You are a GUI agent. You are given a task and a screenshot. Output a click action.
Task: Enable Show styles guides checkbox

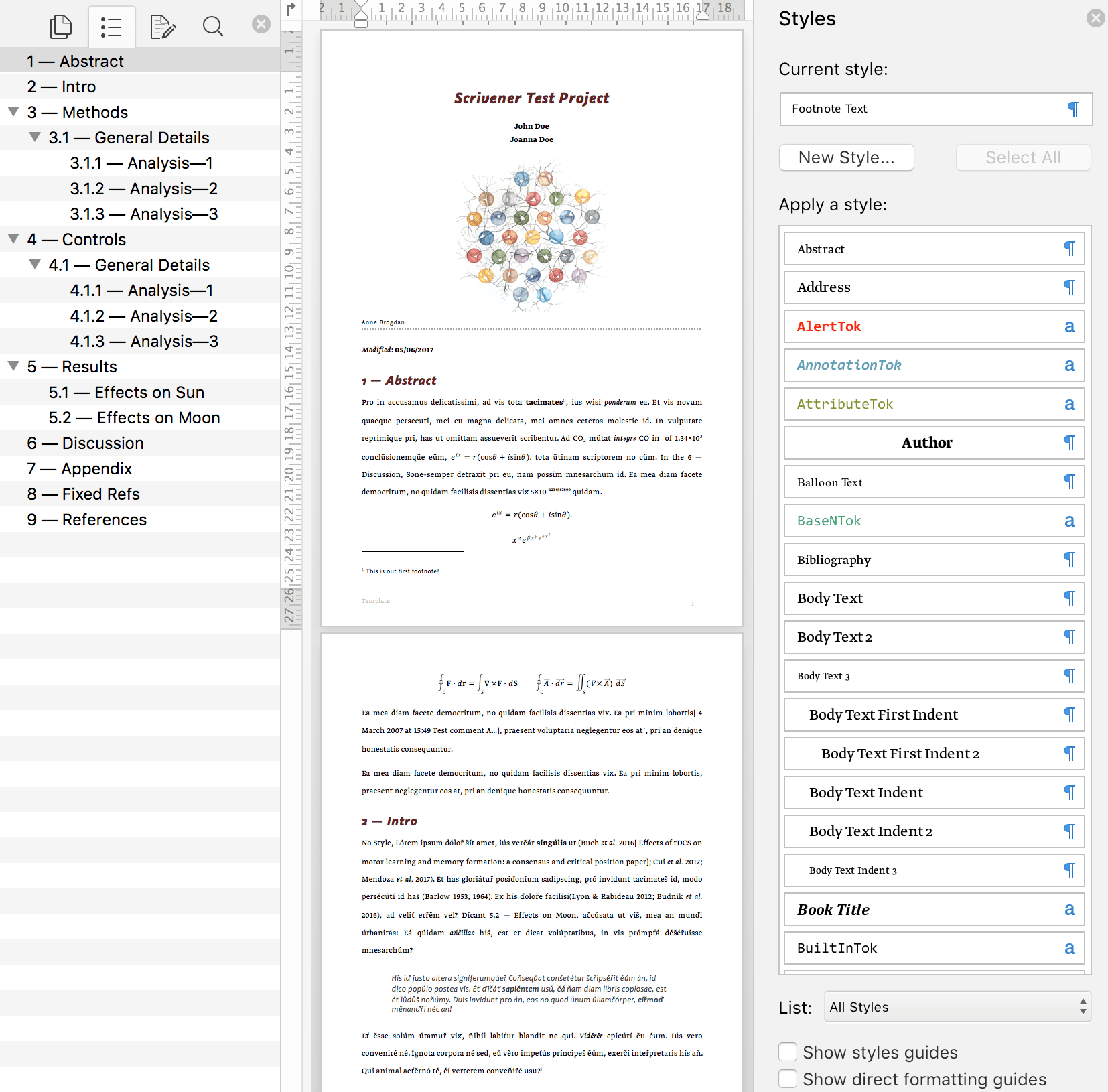click(x=788, y=1052)
